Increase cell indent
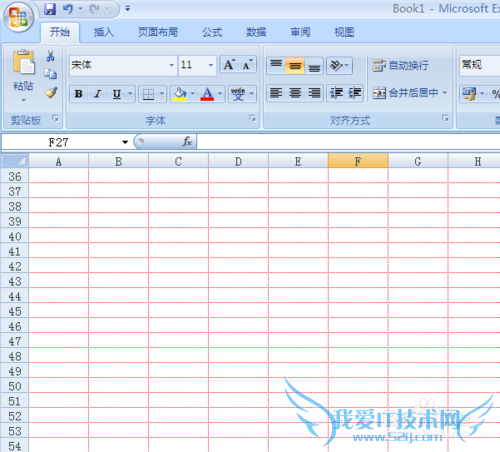Screen dimensions: 500x452 pyautogui.click(x=355, y=93)
